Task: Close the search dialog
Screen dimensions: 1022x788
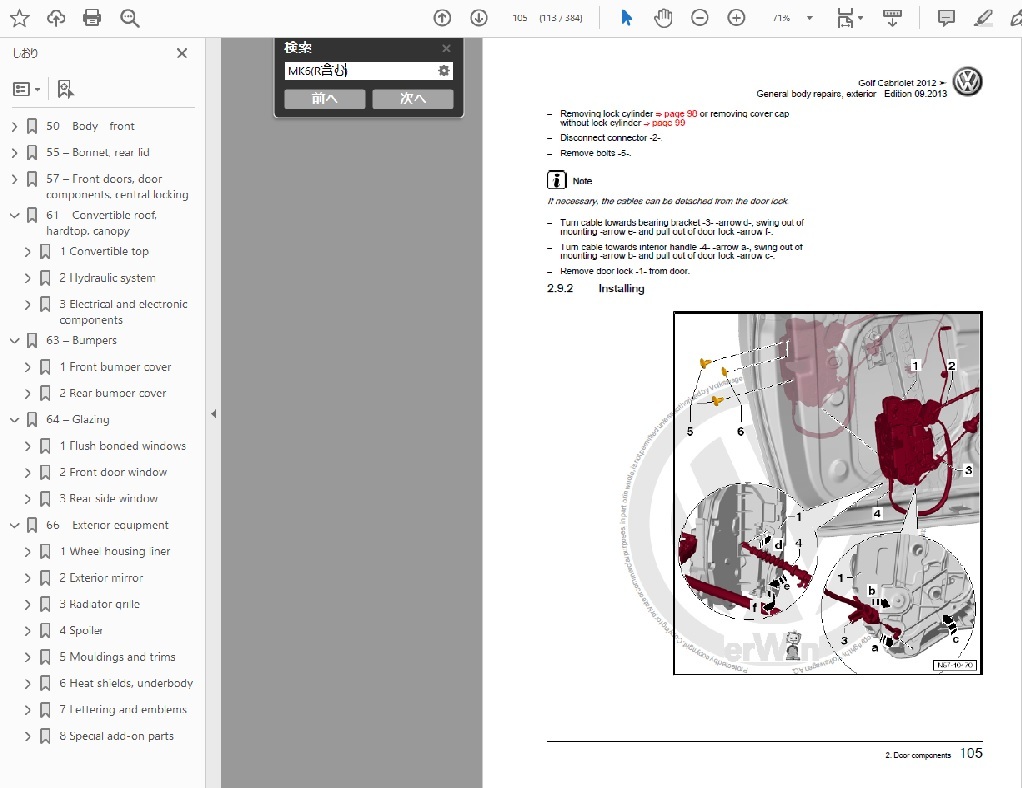Action: [x=446, y=48]
